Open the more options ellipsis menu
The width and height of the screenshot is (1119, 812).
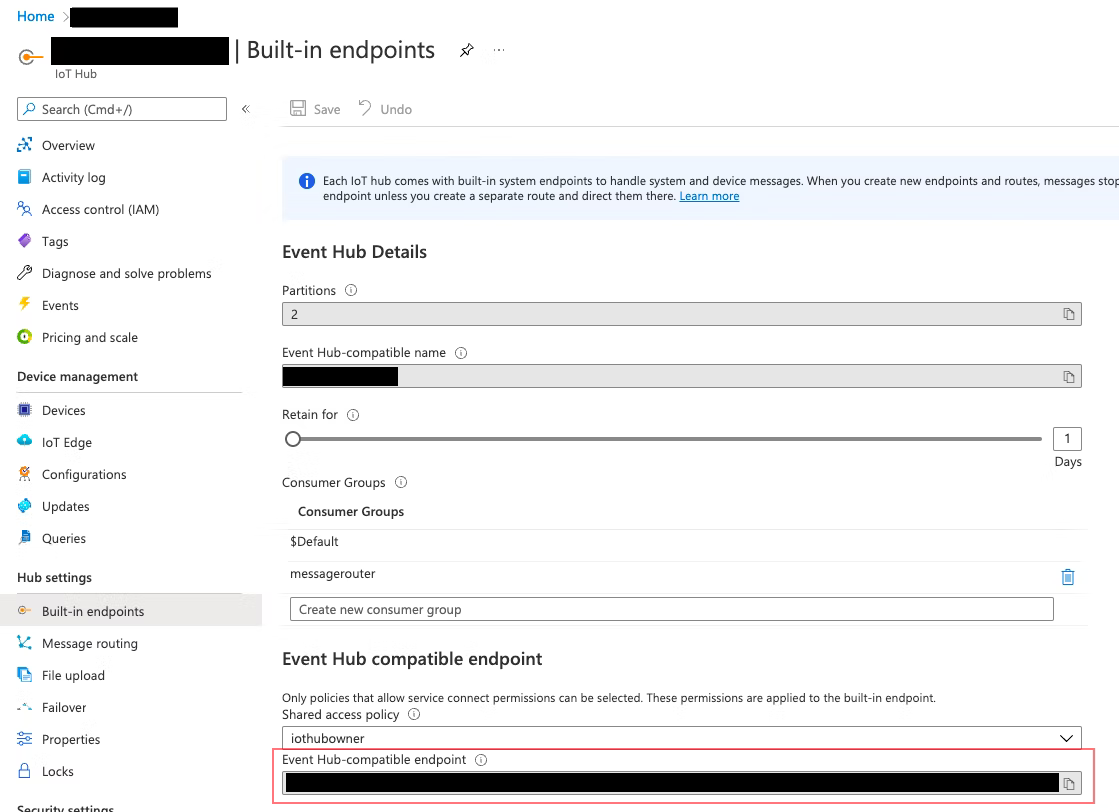(499, 50)
